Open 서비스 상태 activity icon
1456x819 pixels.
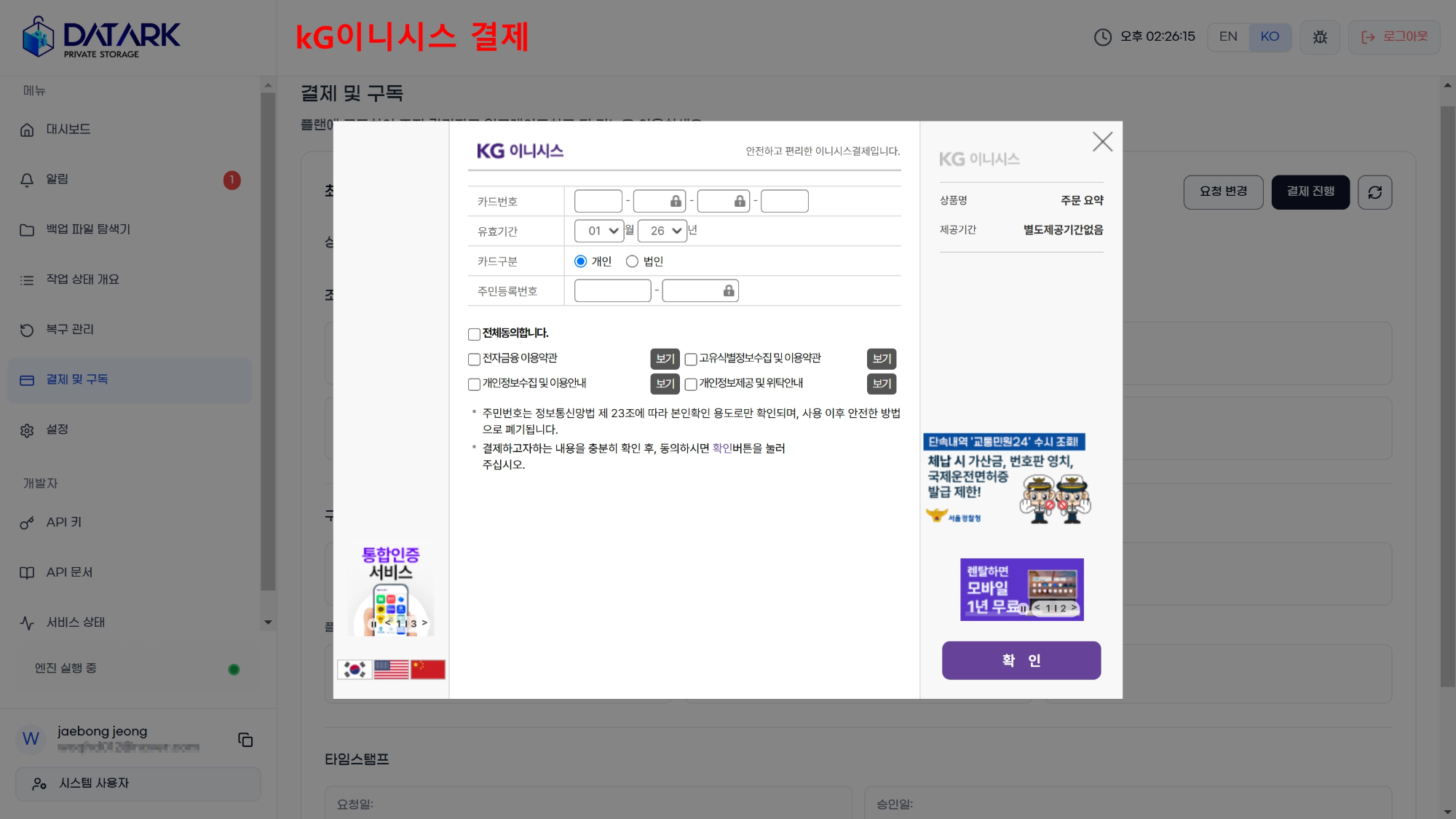click(x=27, y=623)
